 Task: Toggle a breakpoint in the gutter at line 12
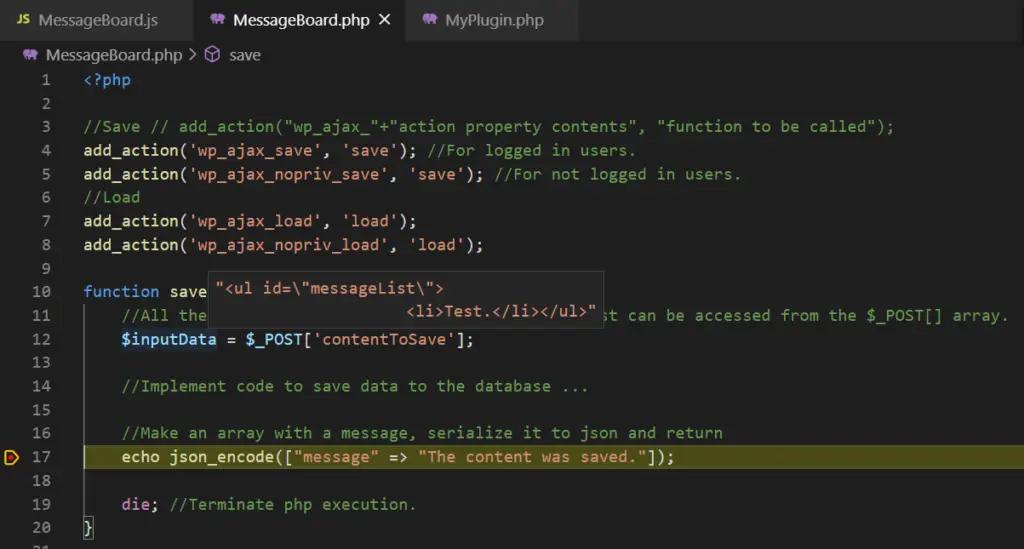pyautogui.click(x=12, y=339)
